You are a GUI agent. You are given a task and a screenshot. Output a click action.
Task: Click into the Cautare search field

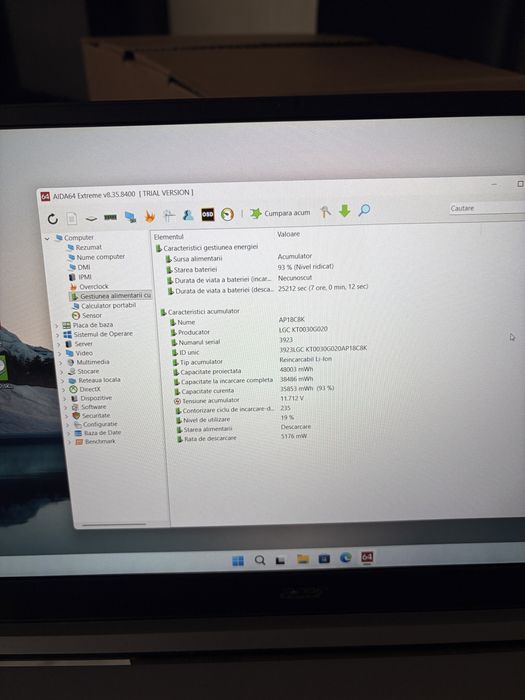(487, 208)
